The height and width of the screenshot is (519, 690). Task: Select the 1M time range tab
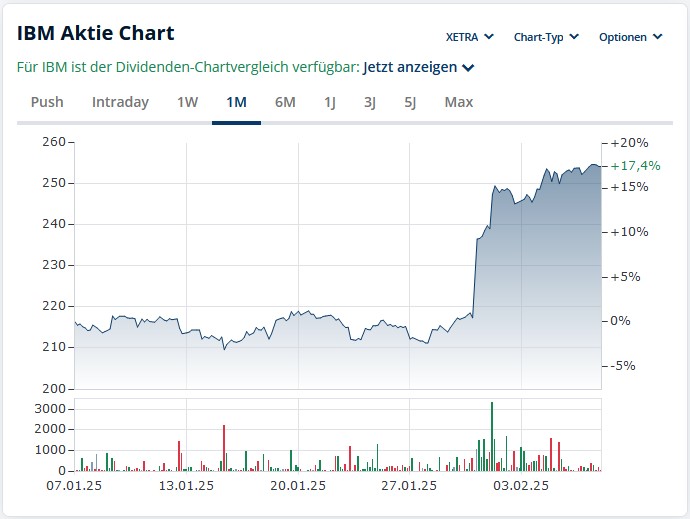pyautogui.click(x=236, y=102)
